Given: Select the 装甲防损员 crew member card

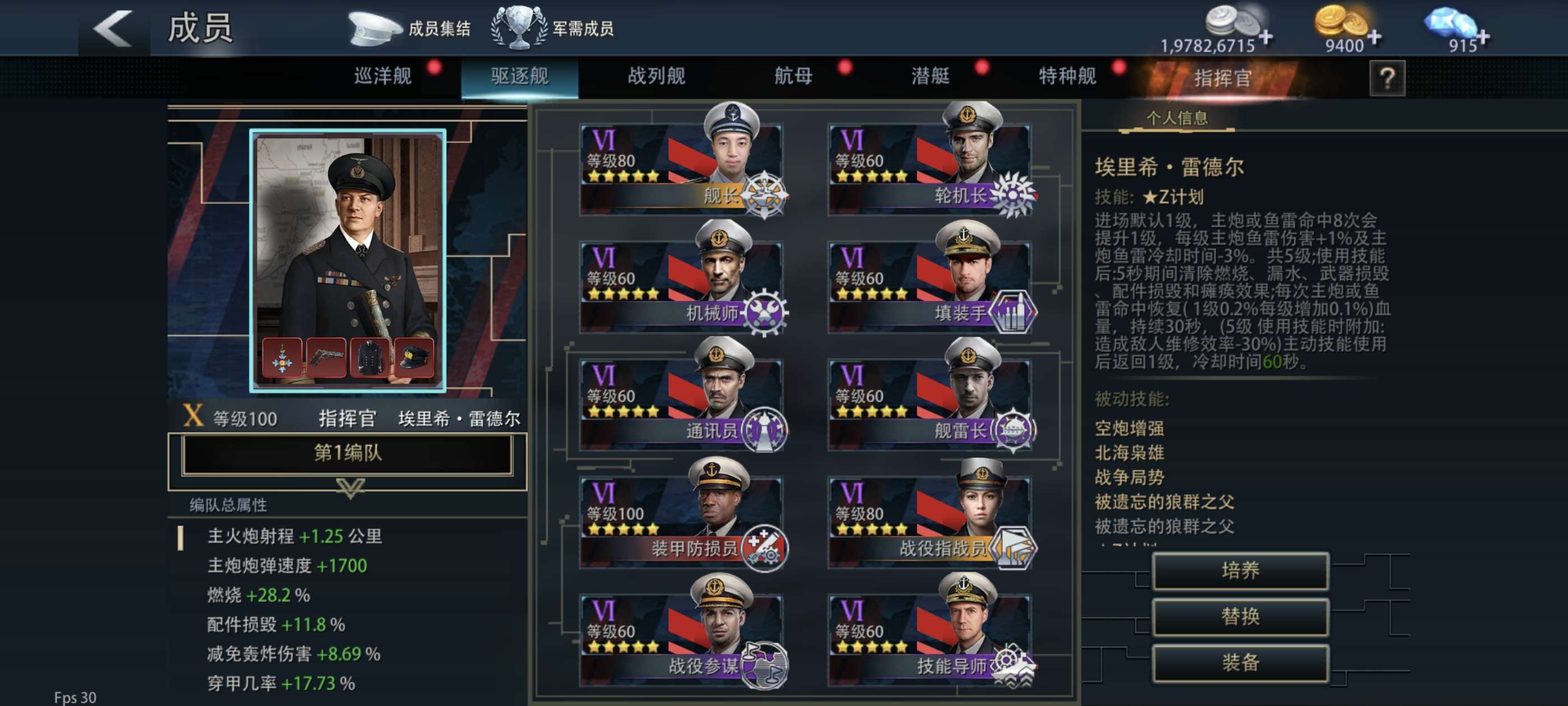Looking at the screenshot, I should click(x=682, y=517).
